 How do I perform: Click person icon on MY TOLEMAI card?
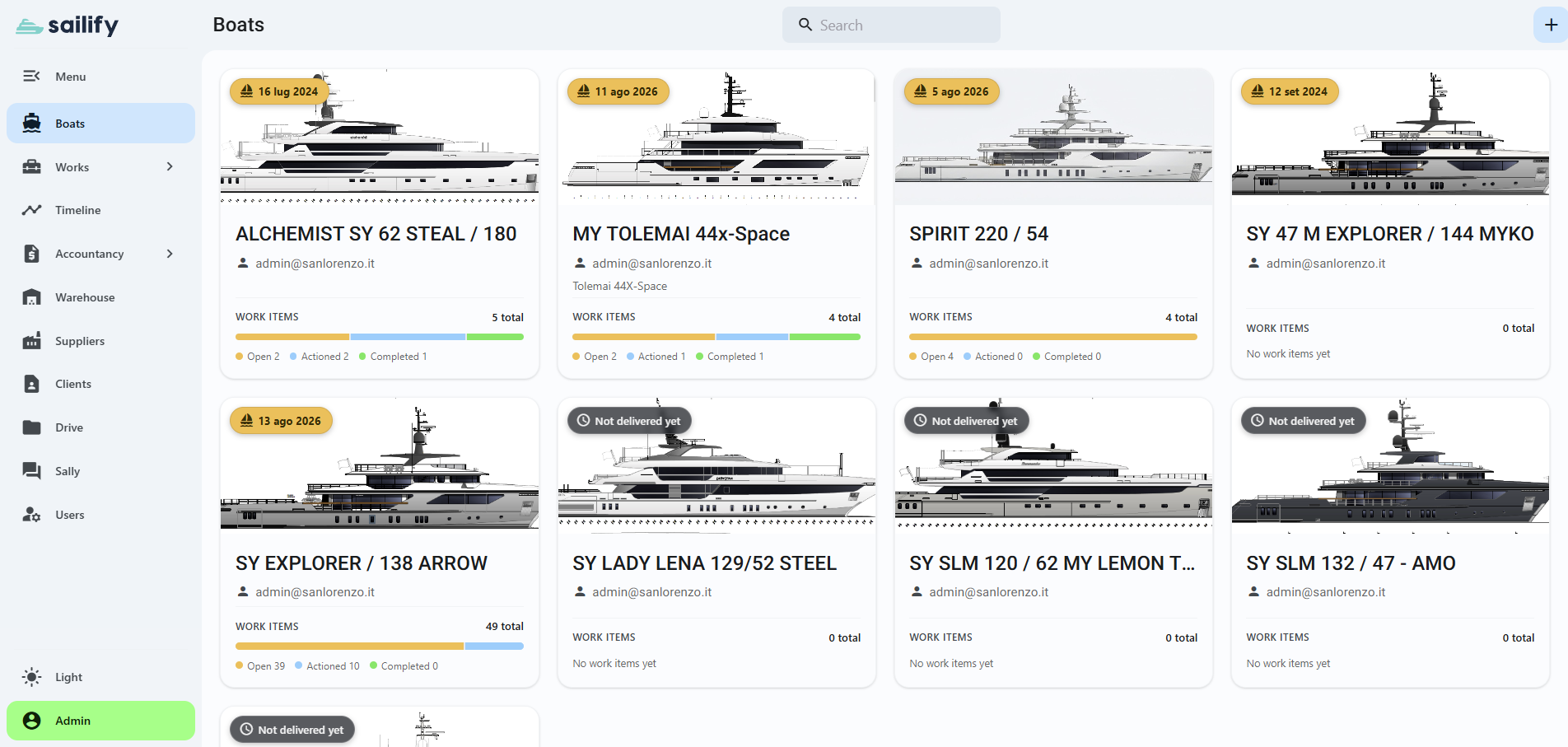[580, 264]
